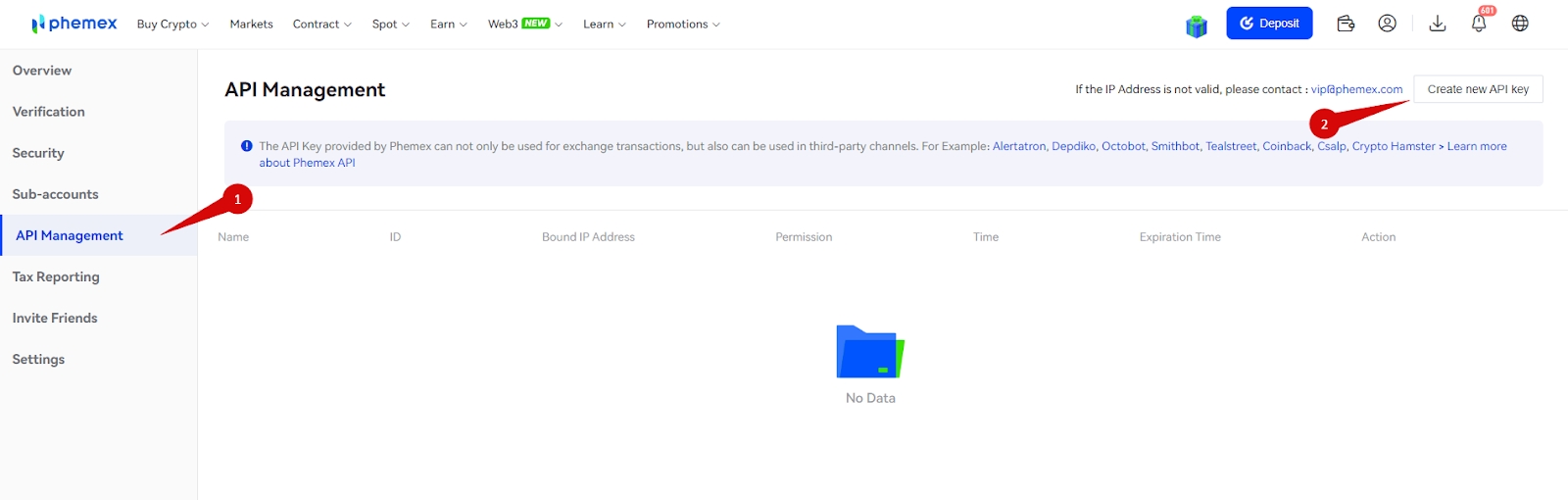1568x500 pixels.
Task: Open the language globe icon
Action: coord(1520,24)
